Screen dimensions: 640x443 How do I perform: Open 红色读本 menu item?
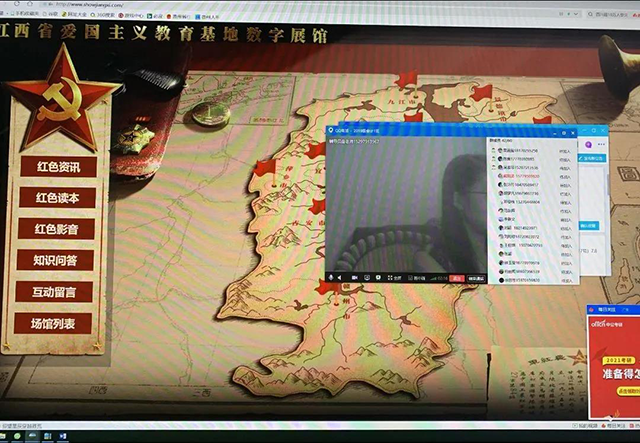coord(64,198)
